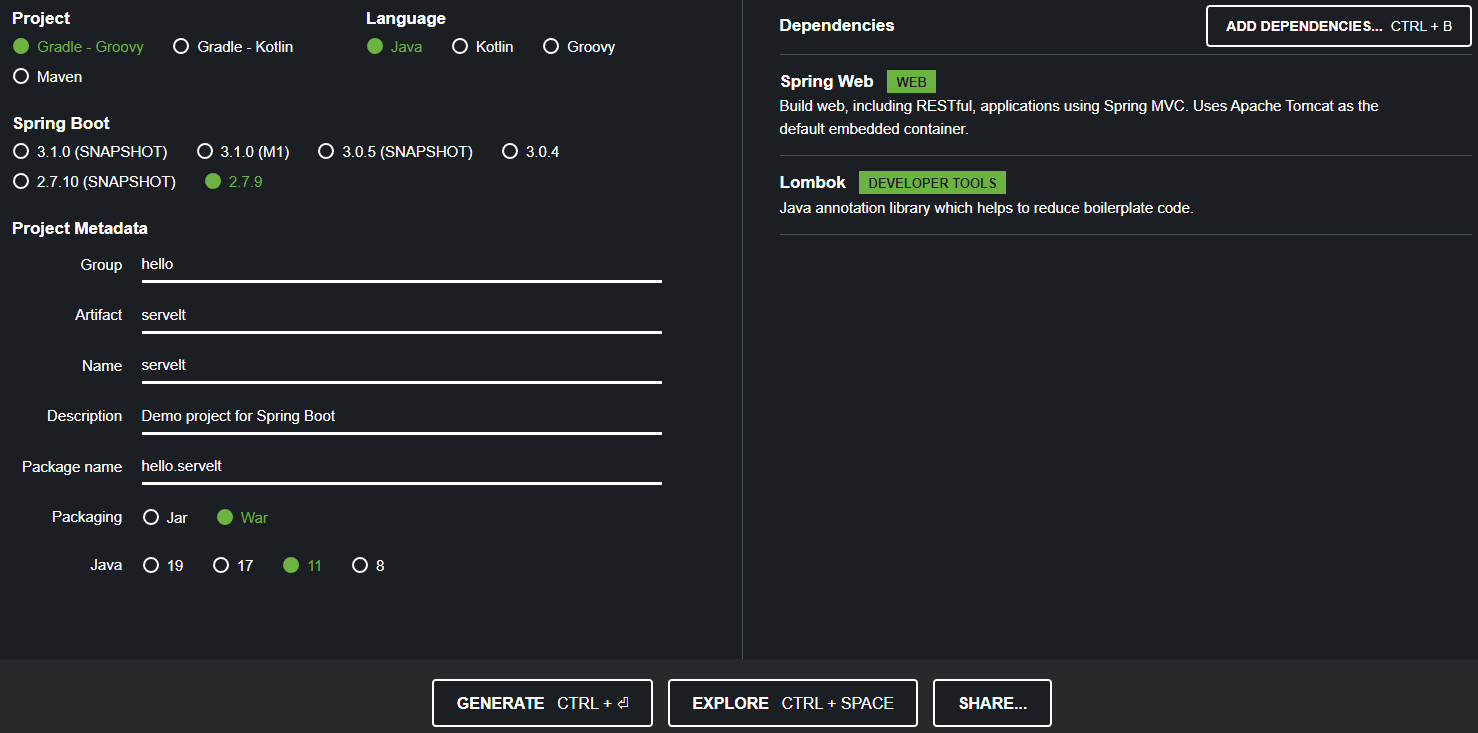
Task: Click the Dependencies heading
Action: click(837, 25)
